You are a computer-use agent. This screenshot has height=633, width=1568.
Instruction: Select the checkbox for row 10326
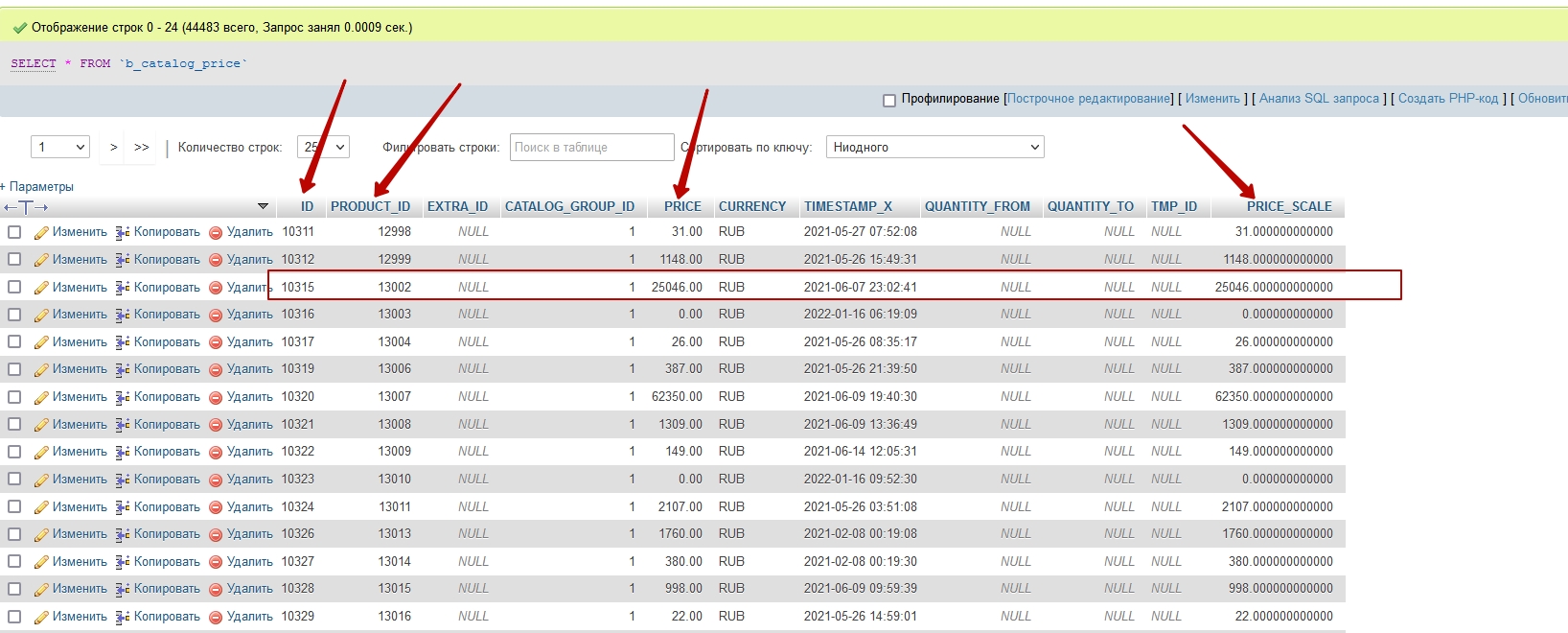(14, 534)
